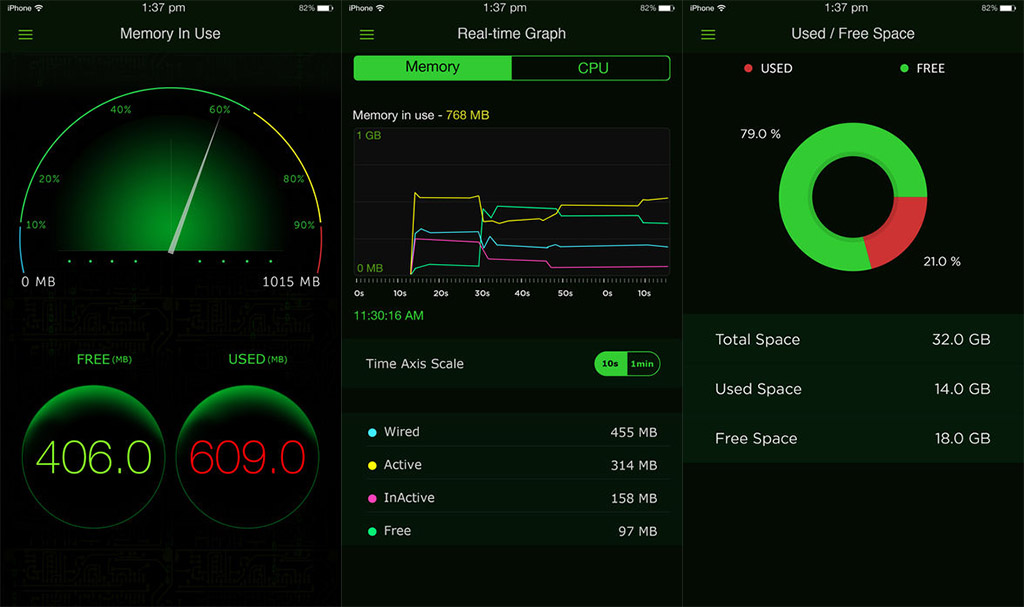The image size is (1024, 607).
Task: Select the Used Space row showing 14.0 GB
Action: point(852,389)
